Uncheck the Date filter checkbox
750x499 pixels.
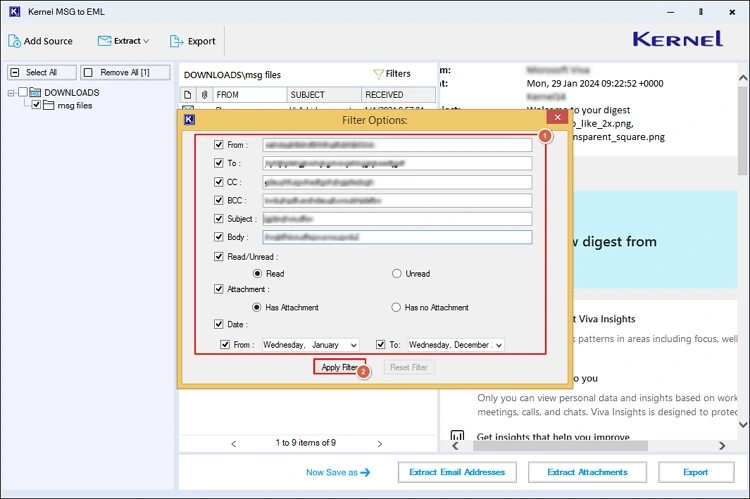pos(219,324)
